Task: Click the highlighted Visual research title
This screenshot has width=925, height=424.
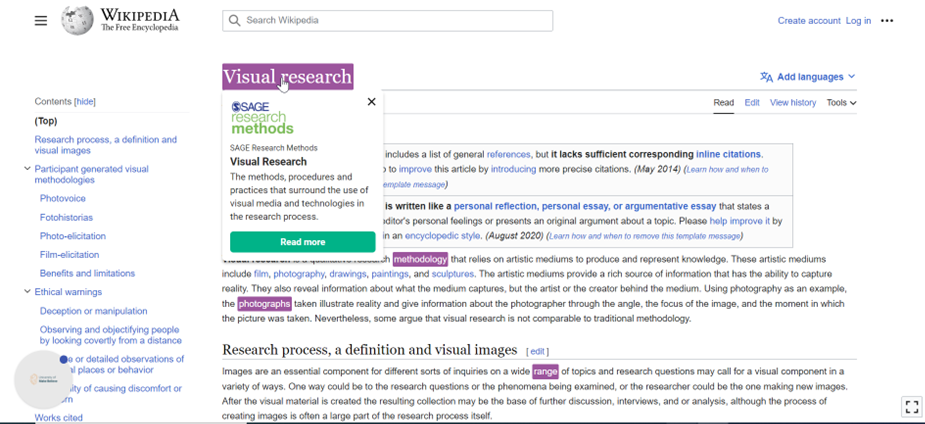Action: [287, 77]
